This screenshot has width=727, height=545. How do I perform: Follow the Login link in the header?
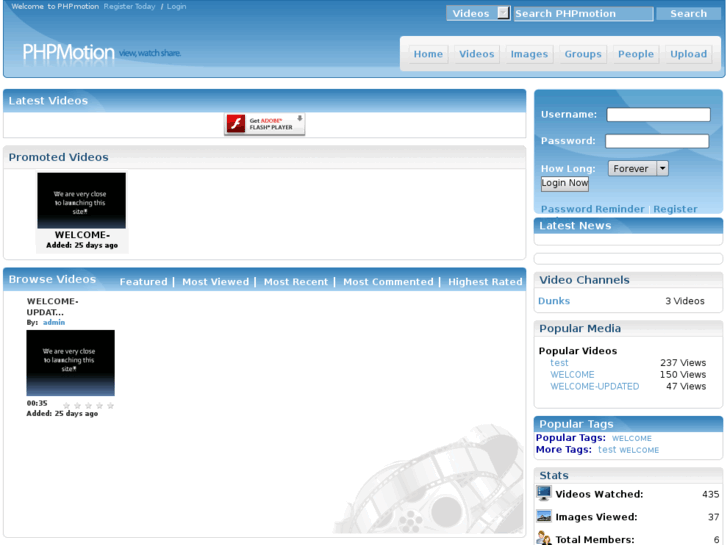point(177,6)
